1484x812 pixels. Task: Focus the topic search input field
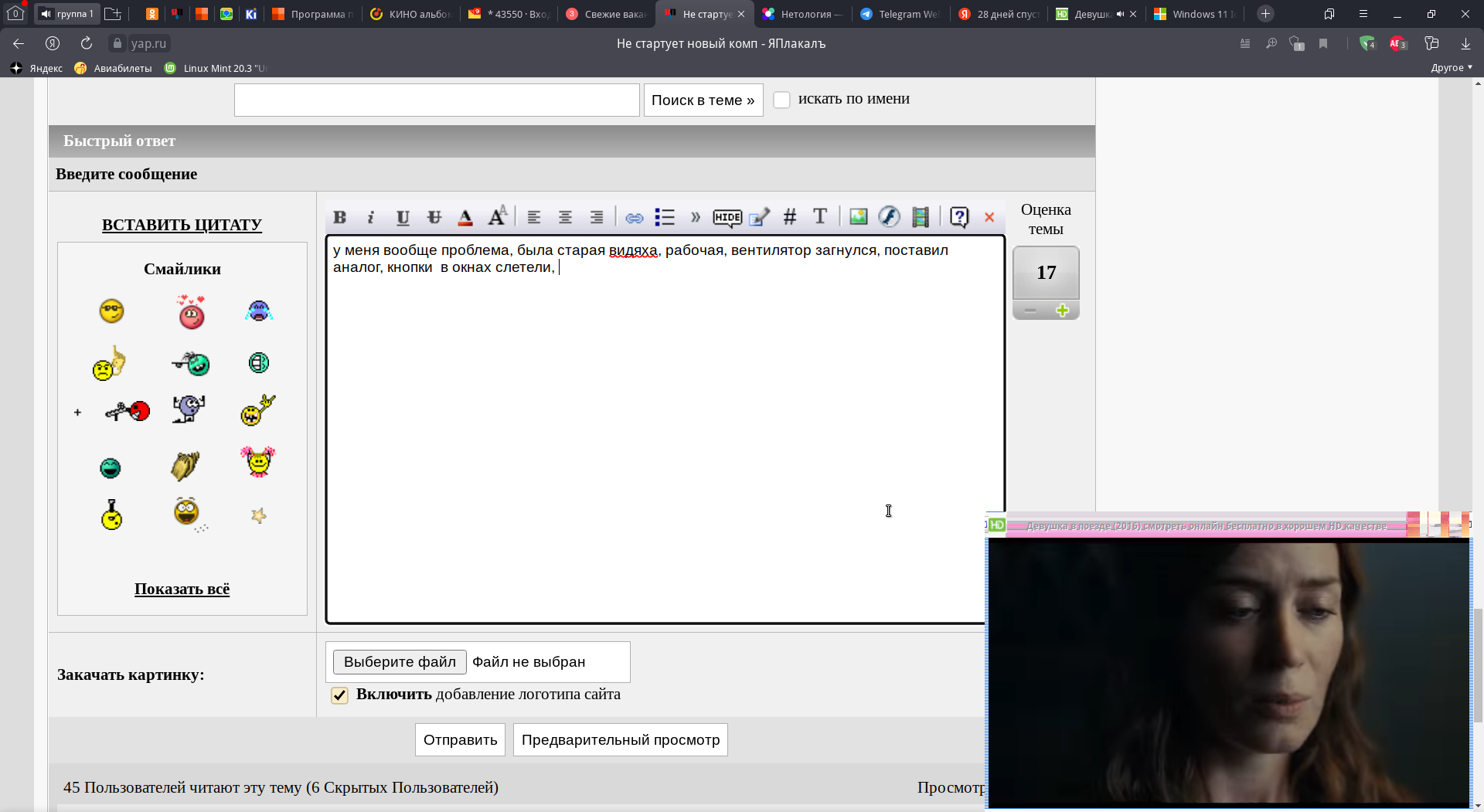click(x=437, y=100)
